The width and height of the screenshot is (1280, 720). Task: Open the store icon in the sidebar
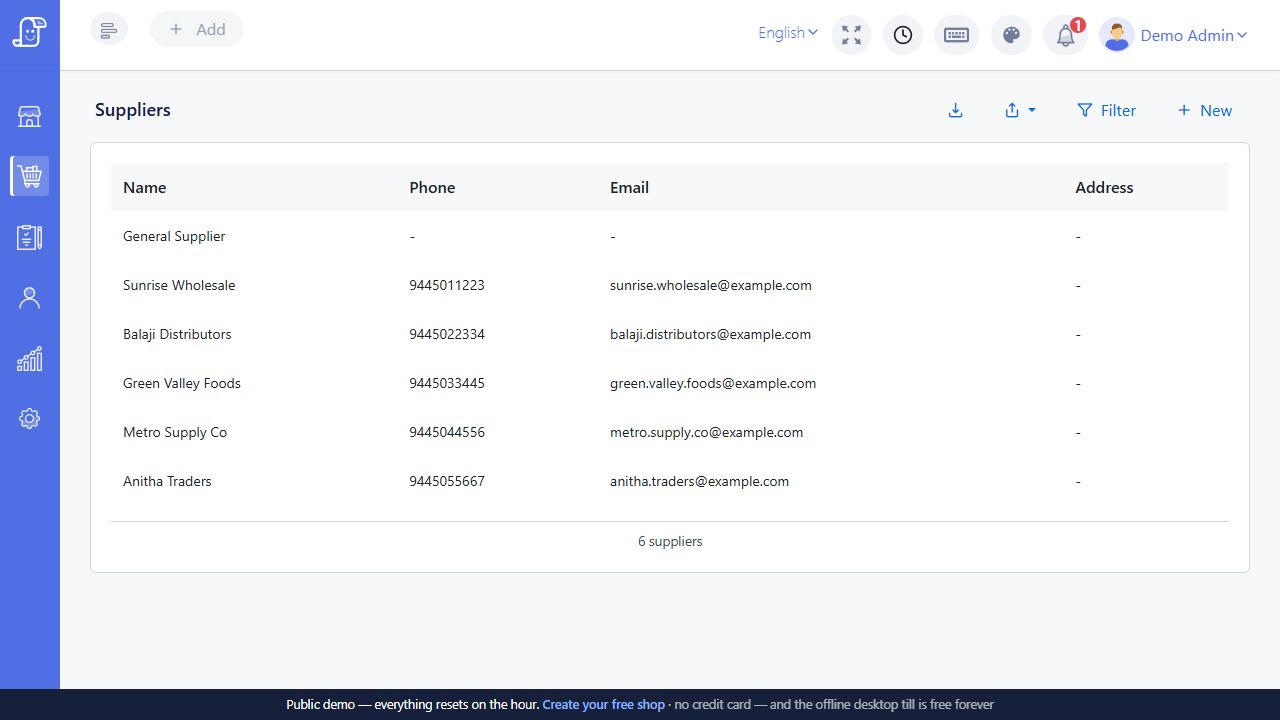coord(30,117)
